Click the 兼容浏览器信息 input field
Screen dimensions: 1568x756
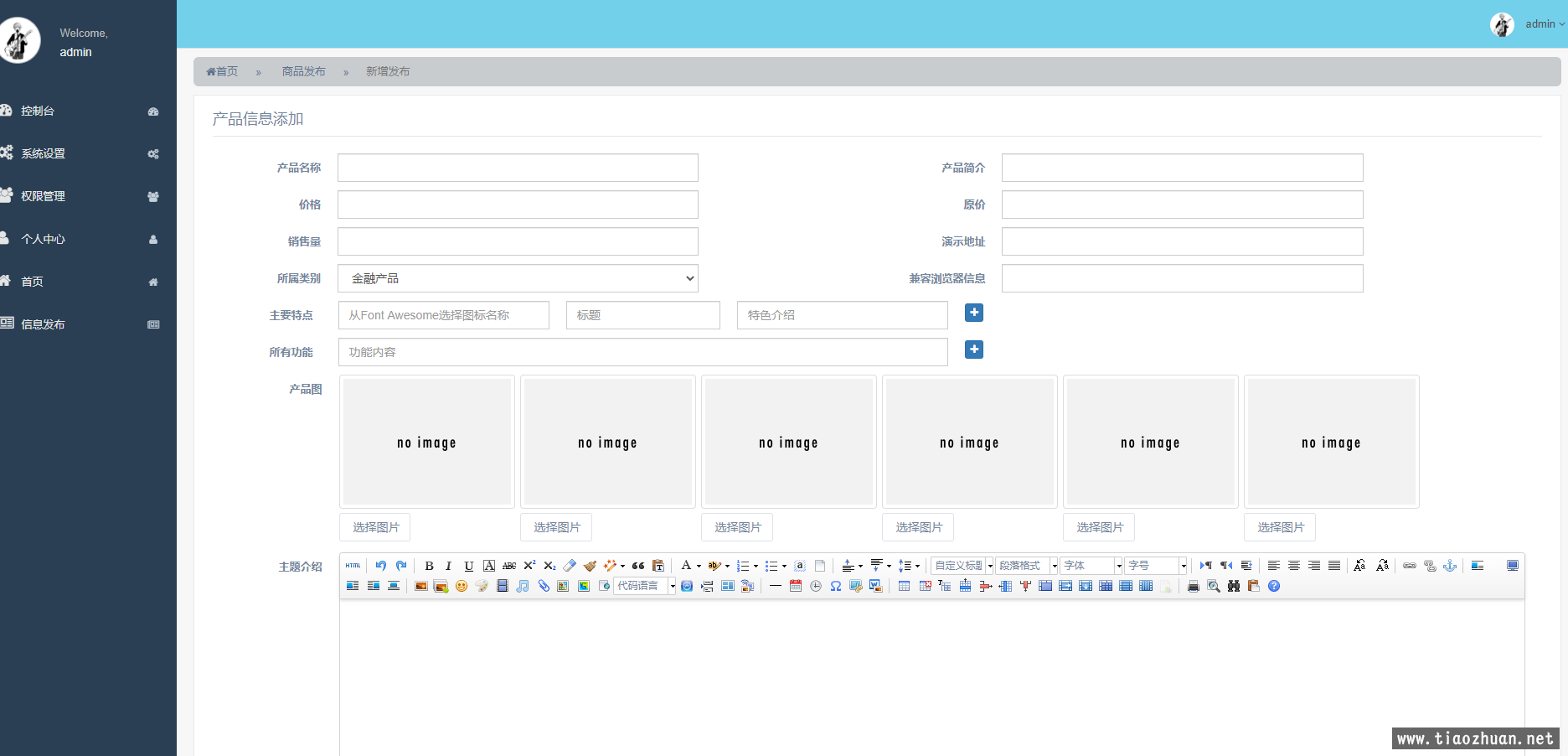1182,278
